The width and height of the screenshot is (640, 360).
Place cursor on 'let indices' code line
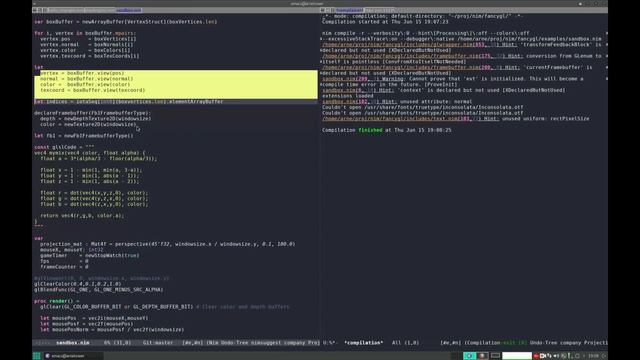point(129,102)
